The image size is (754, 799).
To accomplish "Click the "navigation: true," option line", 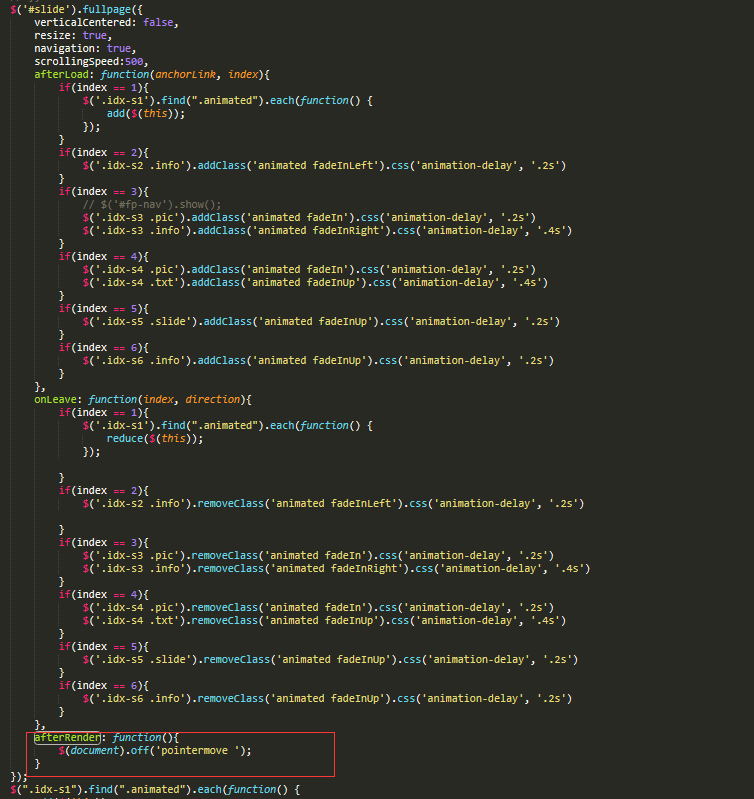I will click(85, 48).
